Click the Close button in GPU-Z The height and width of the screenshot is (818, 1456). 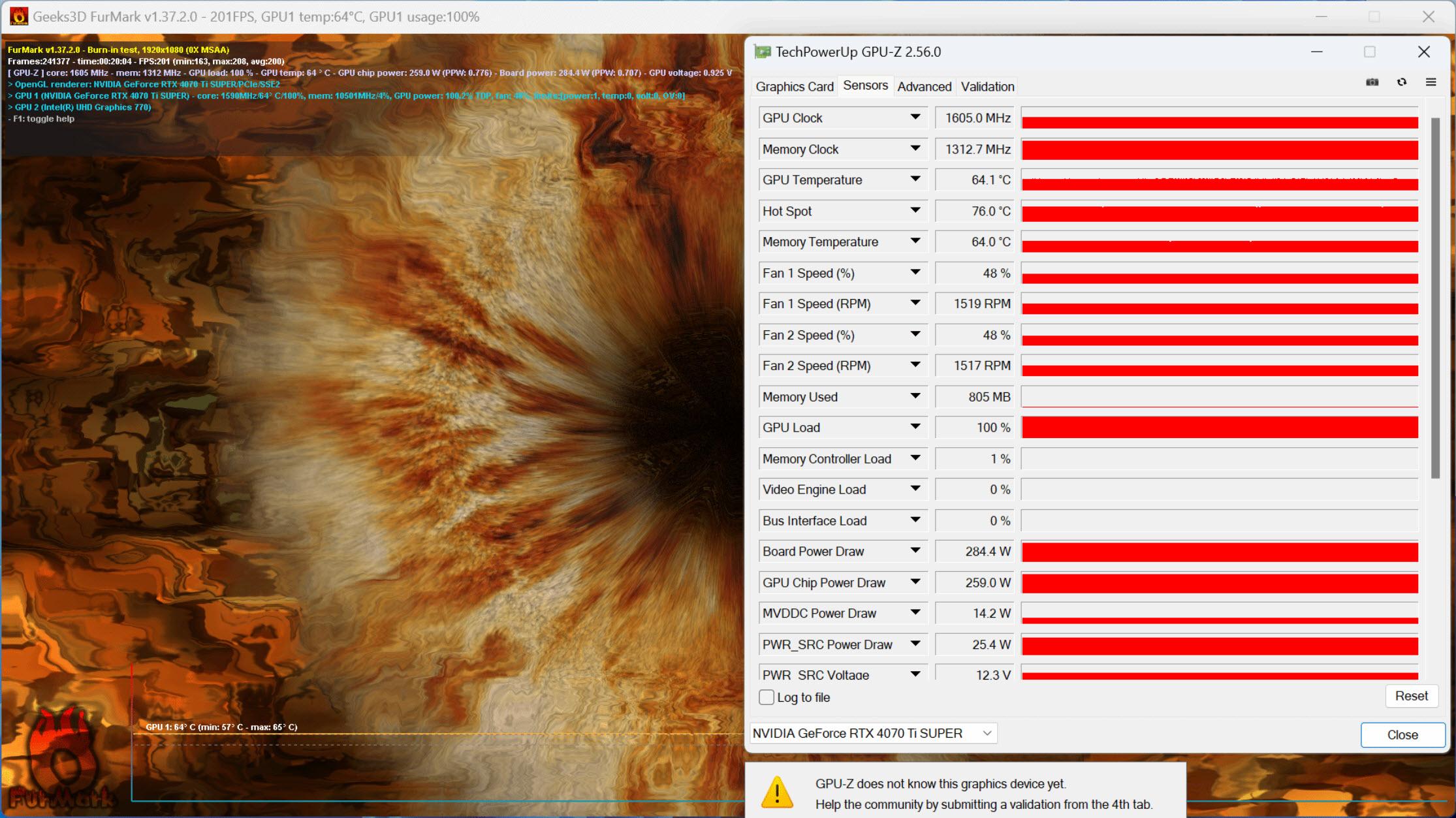1400,733
